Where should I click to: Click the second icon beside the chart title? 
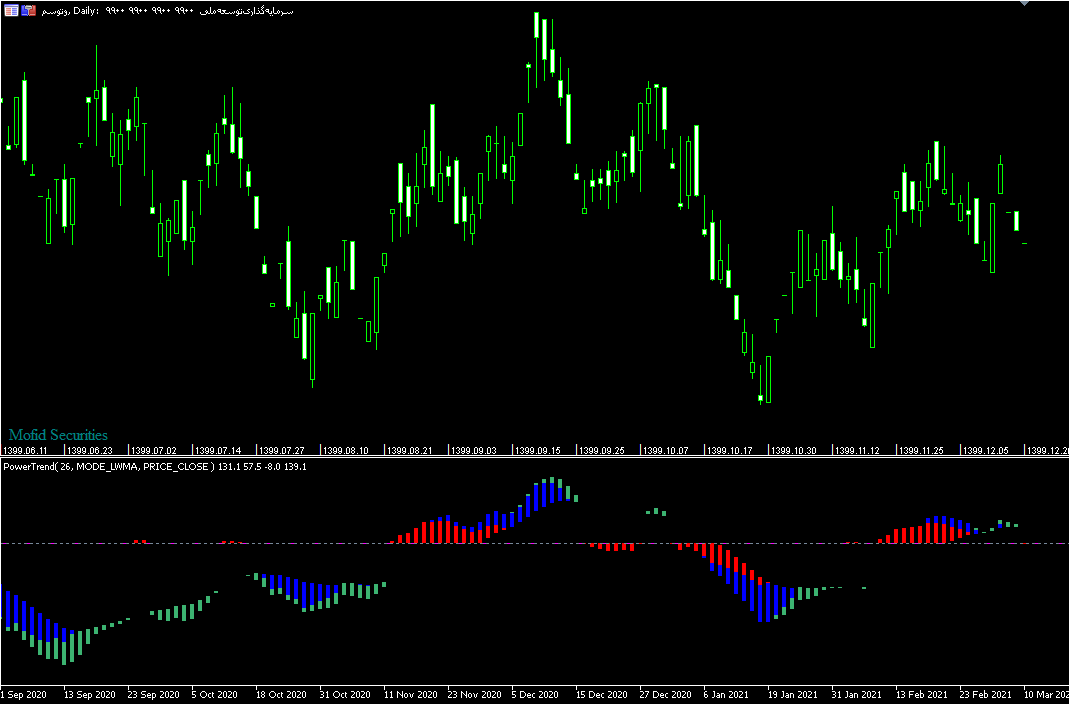[27, 10]
